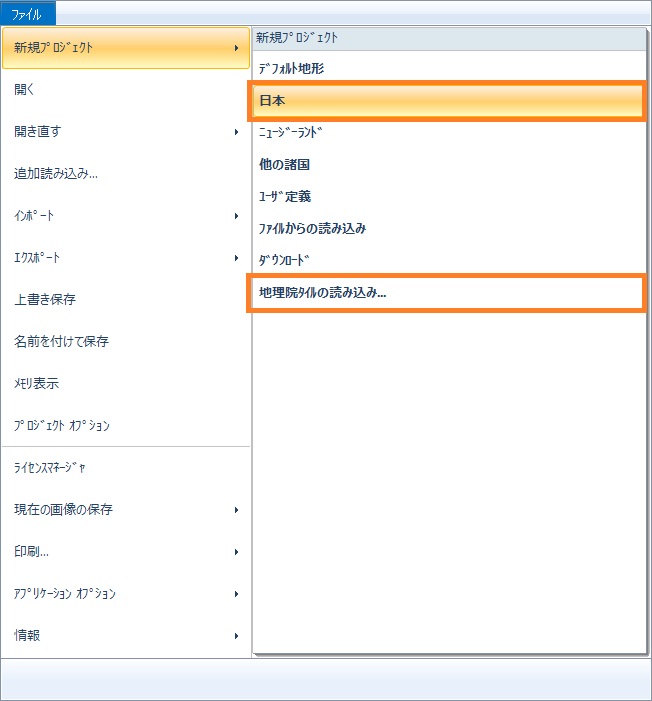The height and width of the screenshot is (701, 652).
Task: Expand the arrow beside アプリケーション オプション
Action: pyautogui.click(x=237, y=594)
